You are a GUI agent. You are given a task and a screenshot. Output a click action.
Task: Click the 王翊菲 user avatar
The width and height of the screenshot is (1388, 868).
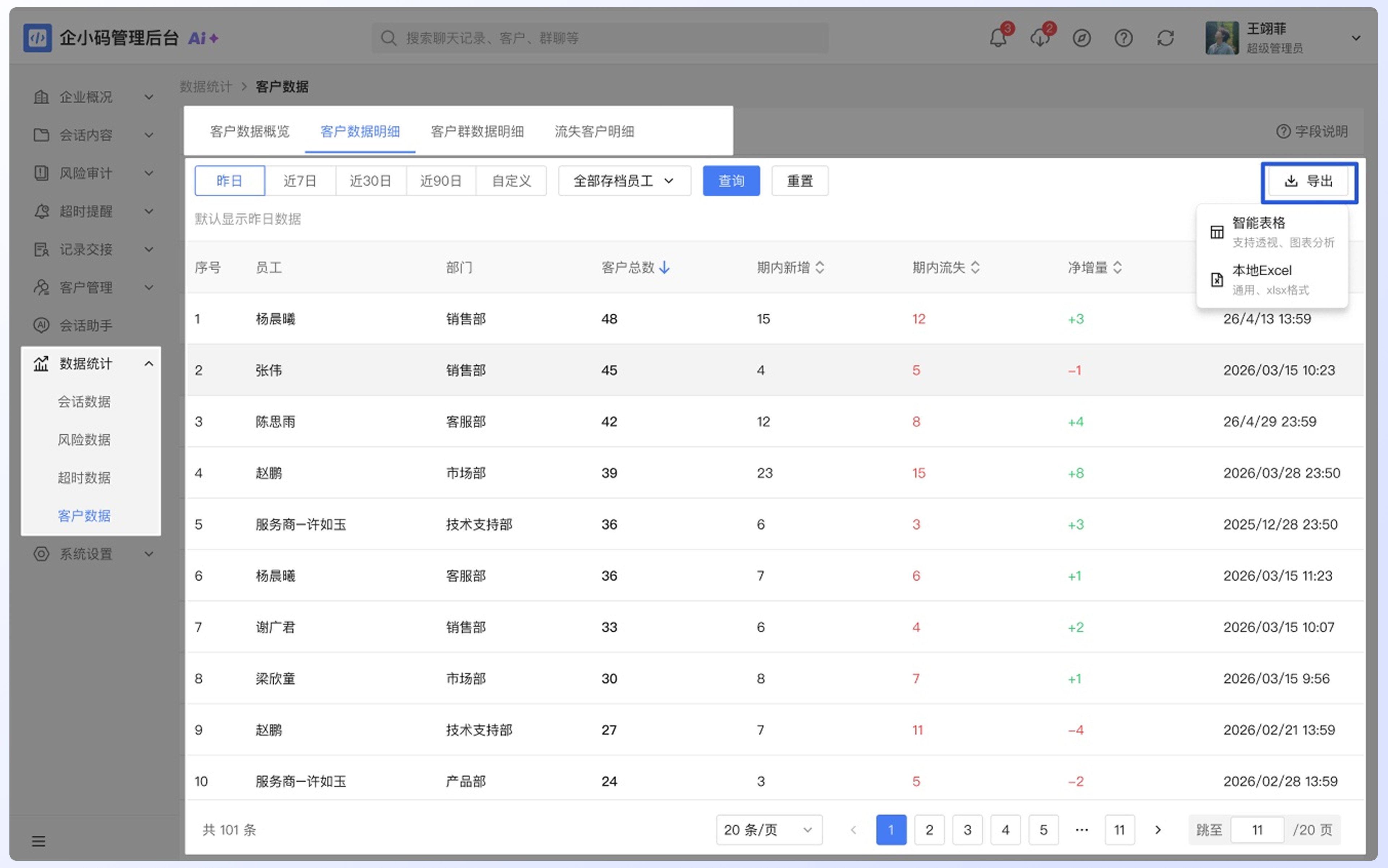(x=1222, y=38)
